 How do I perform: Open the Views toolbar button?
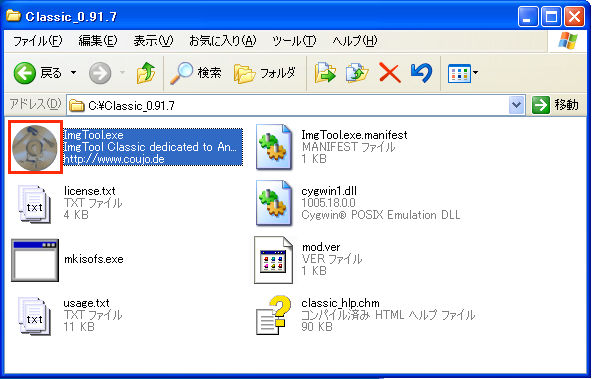[x=459, y=73]
